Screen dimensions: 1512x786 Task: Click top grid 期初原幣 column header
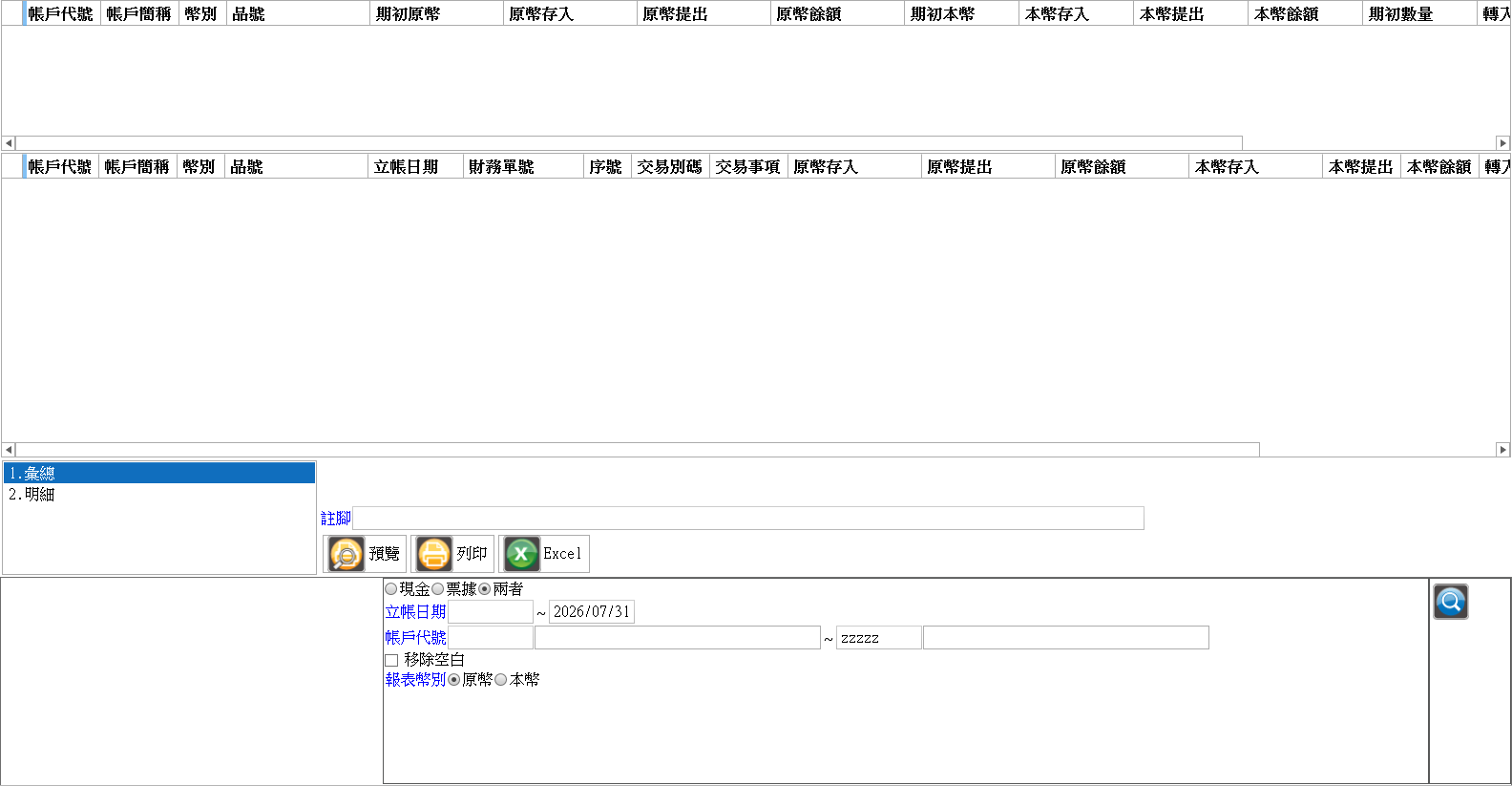pos(436,14)
